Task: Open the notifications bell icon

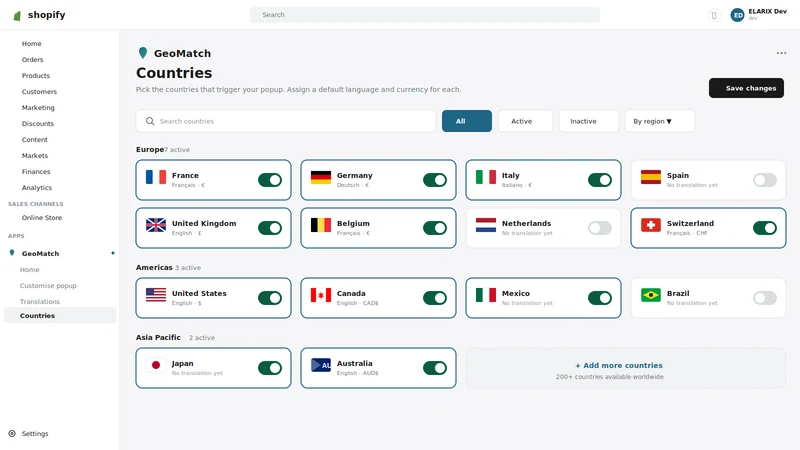Action: click(x=714, y=15)
